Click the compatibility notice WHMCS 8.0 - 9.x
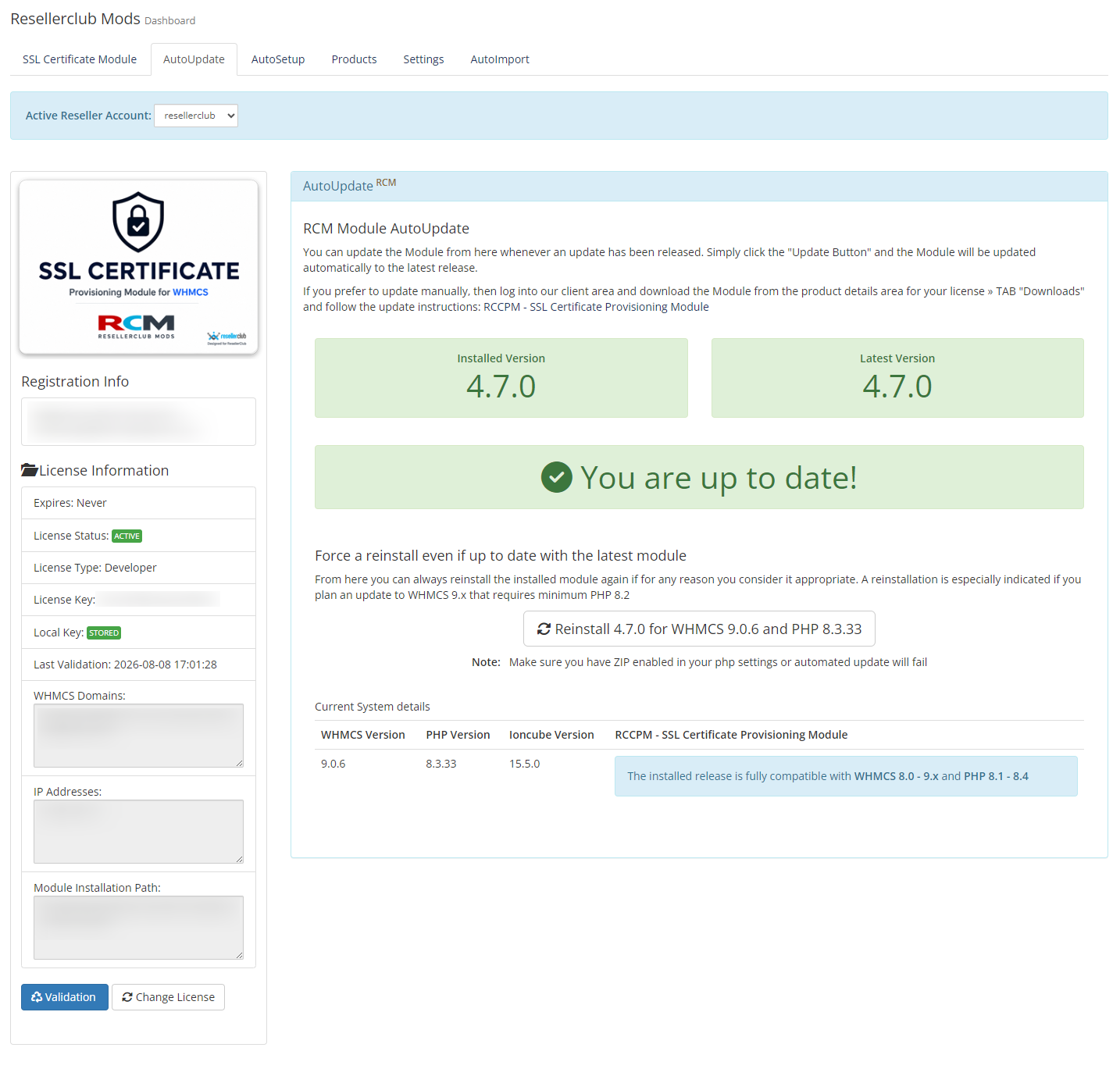 tap(846, 776)
